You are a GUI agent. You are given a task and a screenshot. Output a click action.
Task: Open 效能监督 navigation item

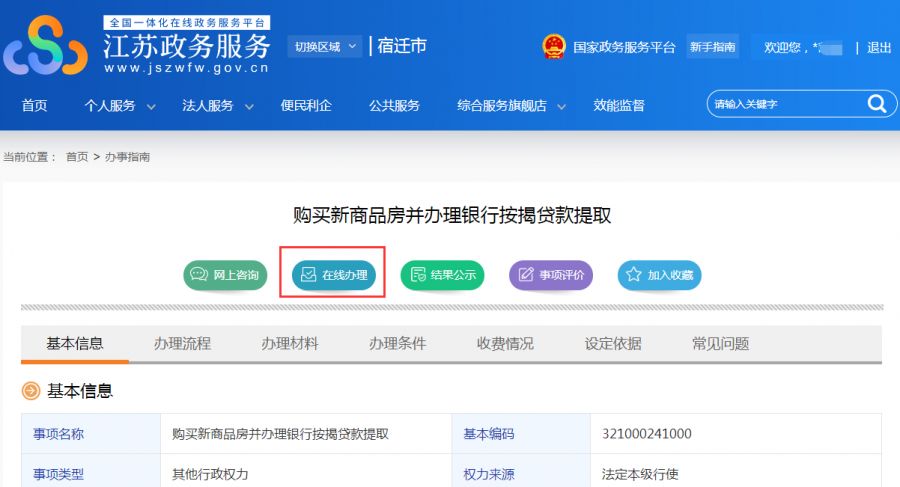point(619,106)
